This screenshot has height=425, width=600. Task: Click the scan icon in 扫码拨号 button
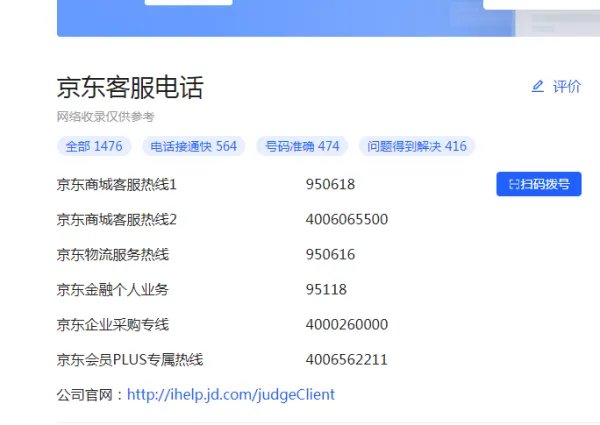(513, 185)
